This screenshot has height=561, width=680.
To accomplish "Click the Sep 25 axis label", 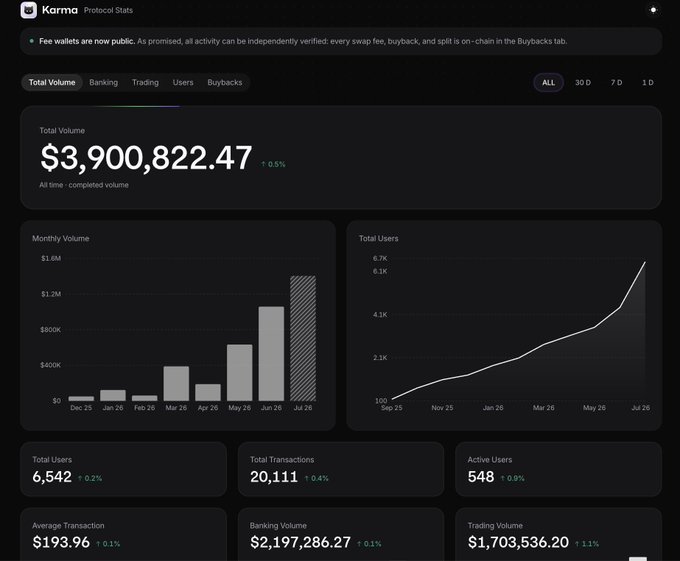I will pos(392,408).
